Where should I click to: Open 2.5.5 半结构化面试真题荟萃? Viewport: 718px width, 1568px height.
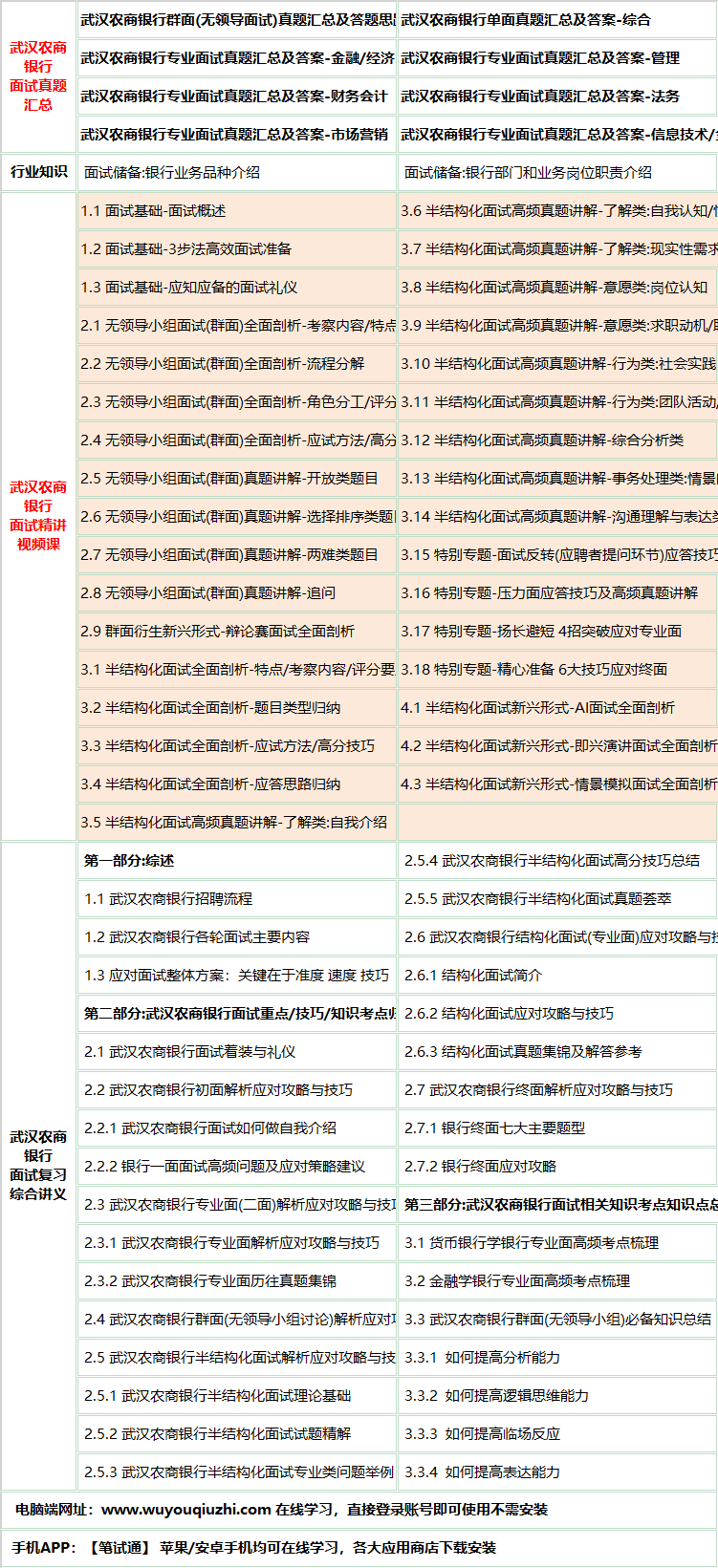coord(537,899)
